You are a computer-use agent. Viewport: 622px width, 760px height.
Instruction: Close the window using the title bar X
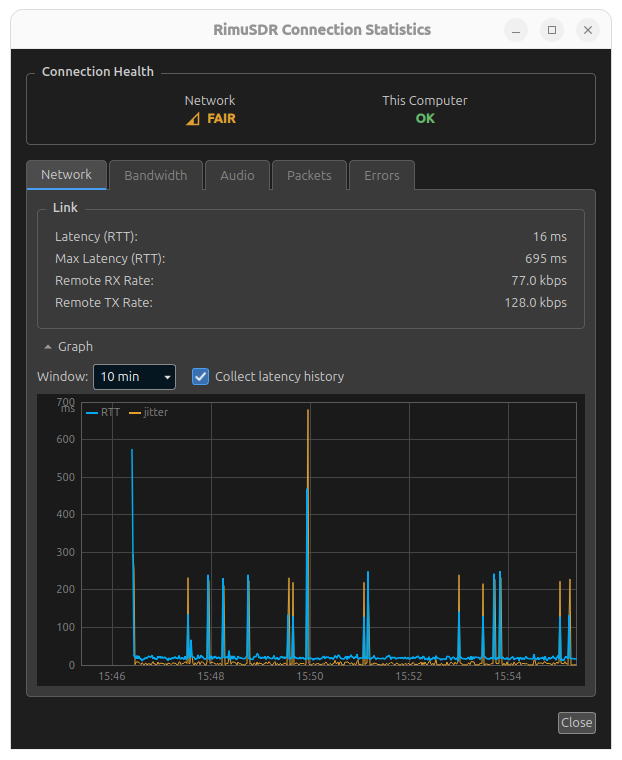click(588, 30)
